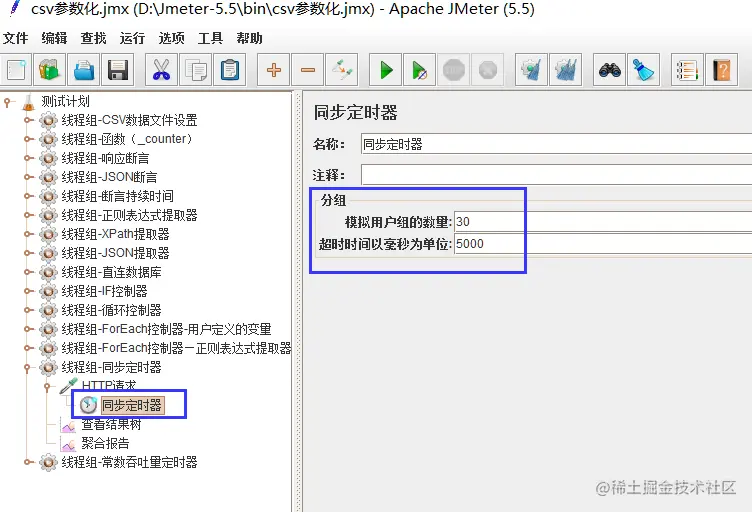The width and height of the screenshot is (752, 512).
Task: Click the Toggle enable/disable icon
Action: [x=342, y=70]
